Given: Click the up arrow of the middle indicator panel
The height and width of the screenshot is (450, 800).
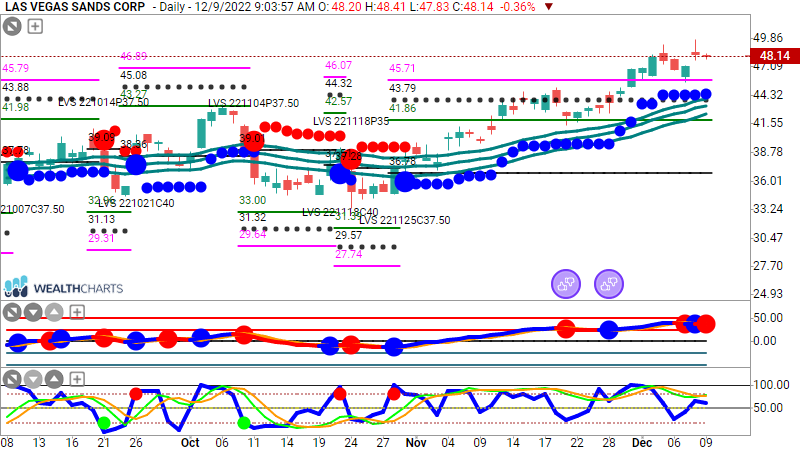Looking at the screenshot, I should [54, 312].
